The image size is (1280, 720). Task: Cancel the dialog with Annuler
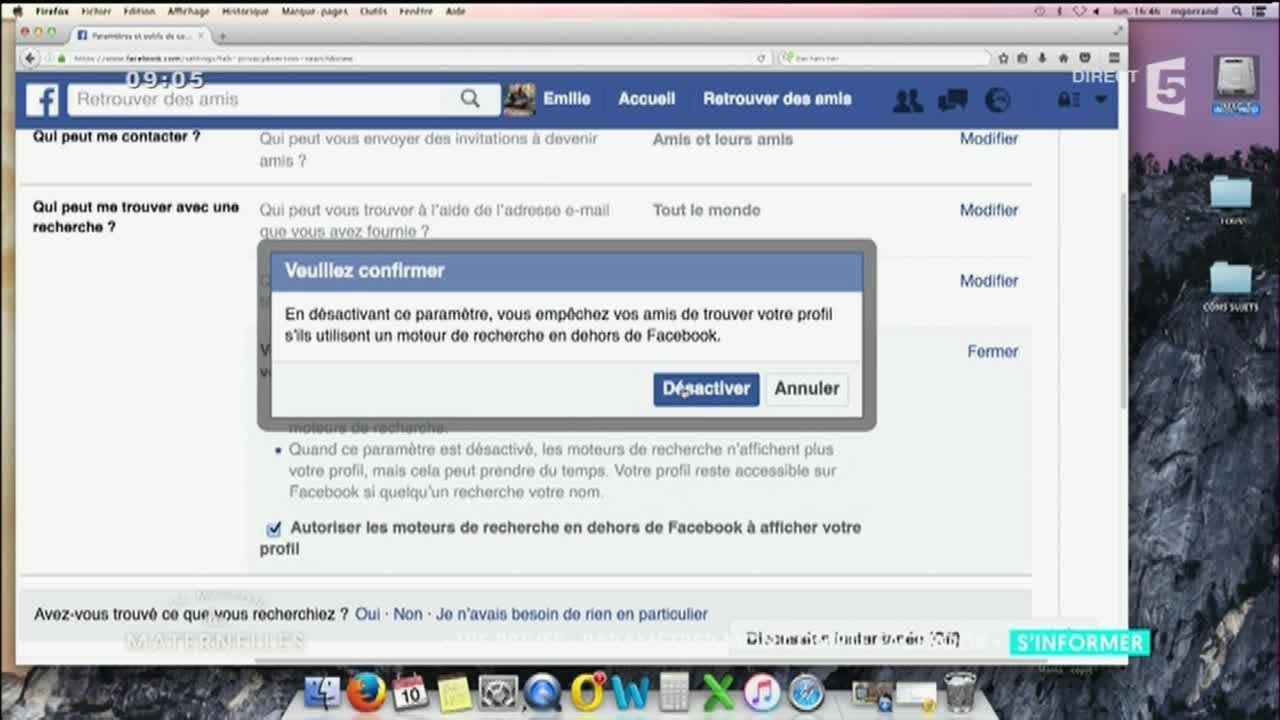(x=807, y=389)
